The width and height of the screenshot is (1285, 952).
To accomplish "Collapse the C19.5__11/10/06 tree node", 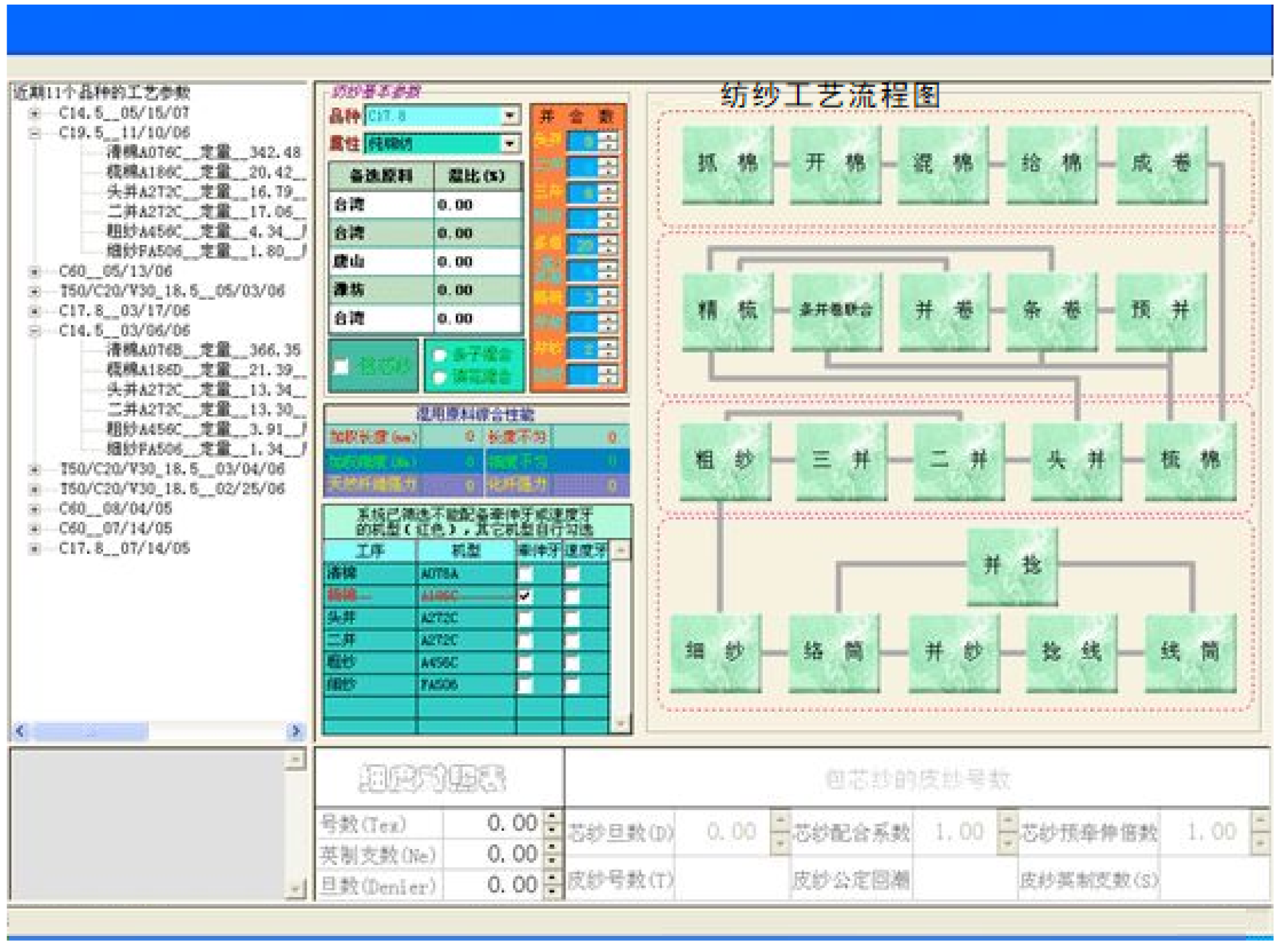I will [x=34, y=133].
